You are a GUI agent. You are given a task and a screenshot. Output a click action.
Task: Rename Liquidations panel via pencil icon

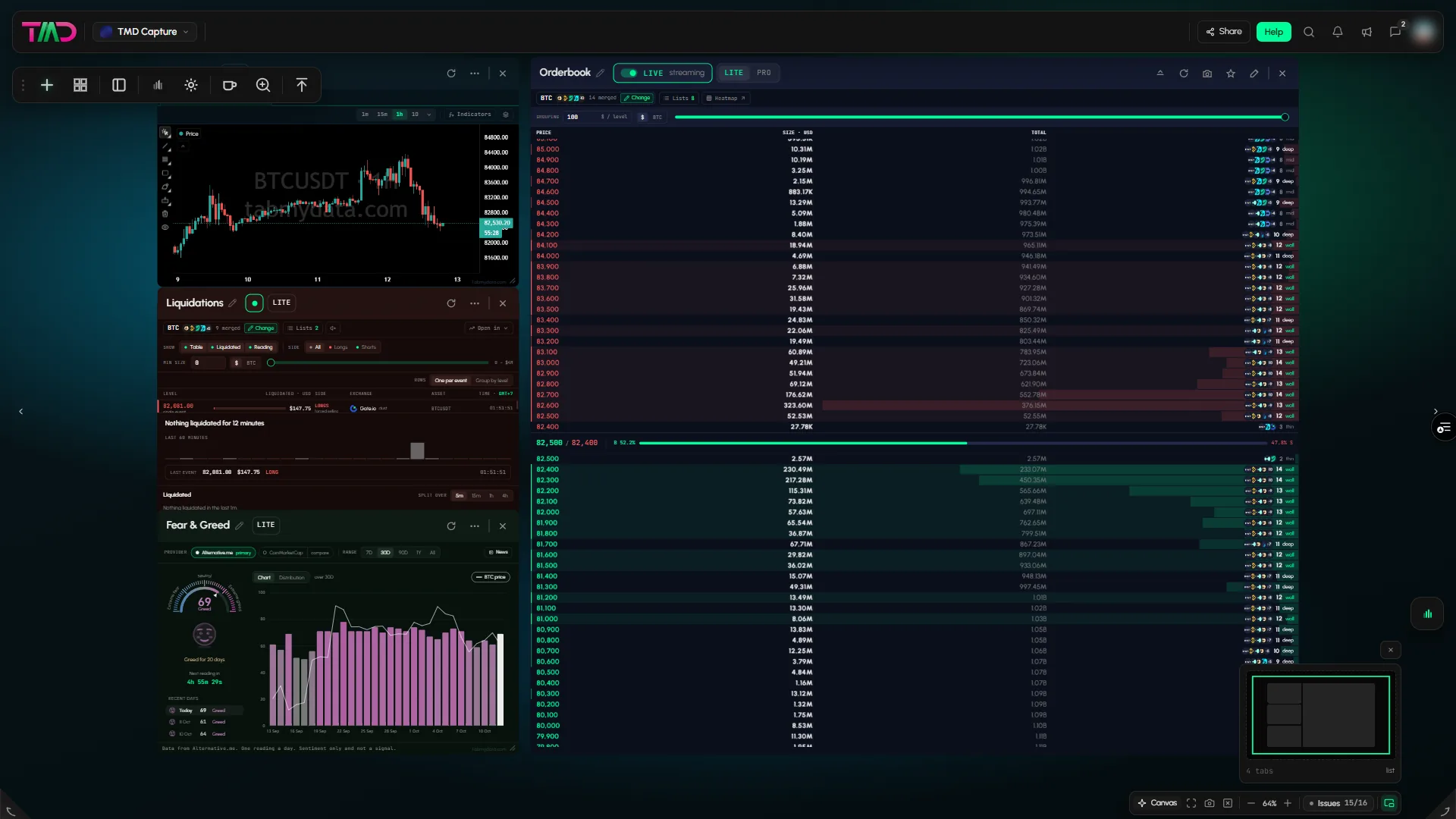pyautogui.click(x=233, y=303)
